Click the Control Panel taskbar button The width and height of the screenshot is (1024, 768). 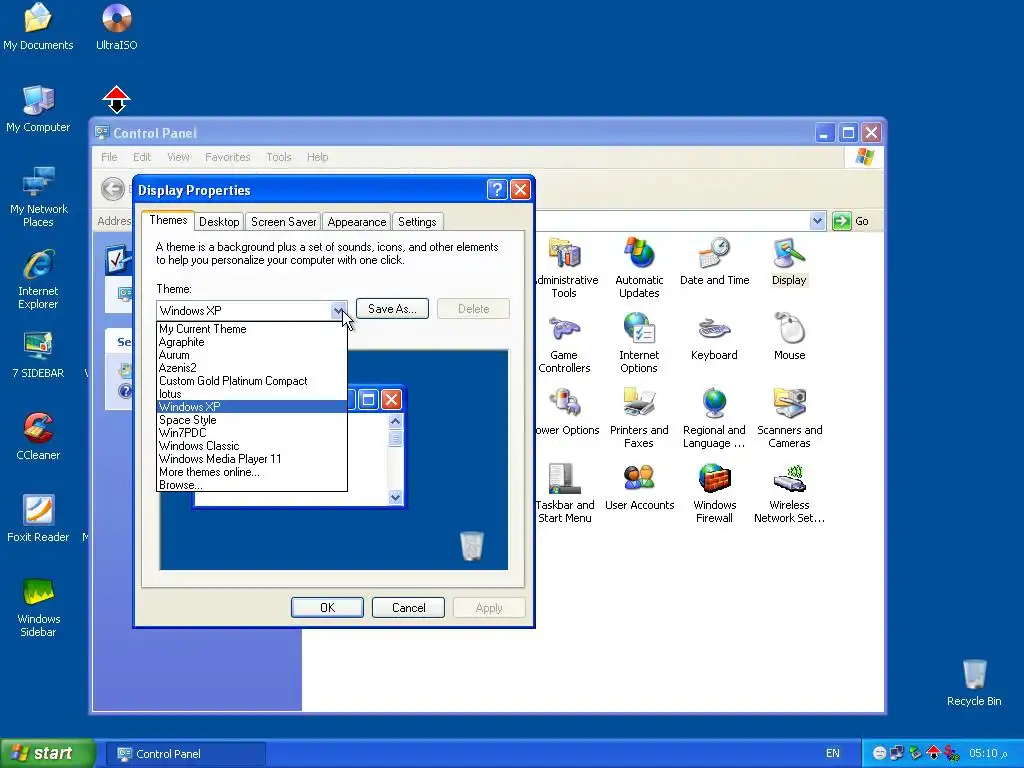tap(185, 754)
